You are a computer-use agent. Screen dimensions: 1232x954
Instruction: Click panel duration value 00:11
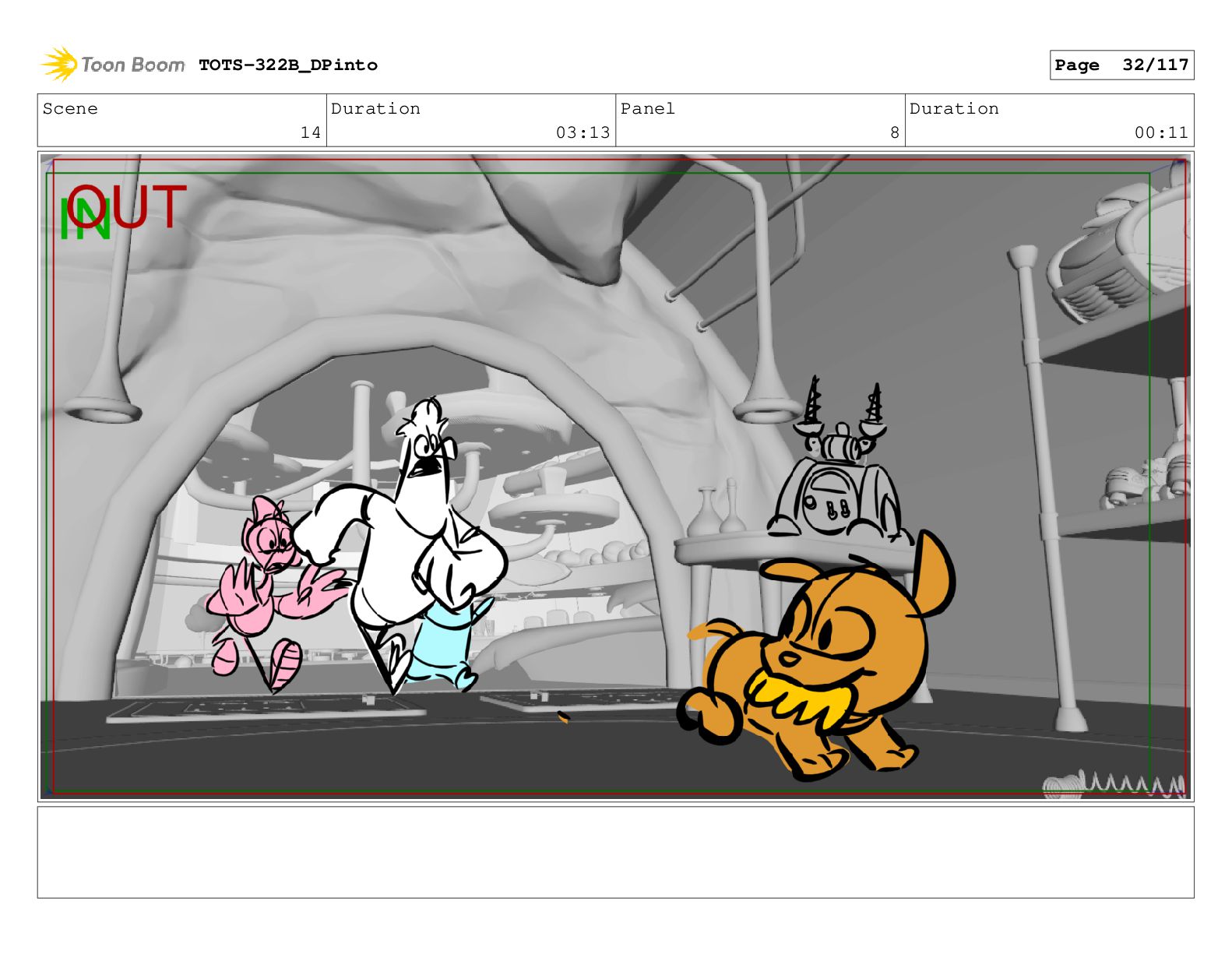(1161, 132)
